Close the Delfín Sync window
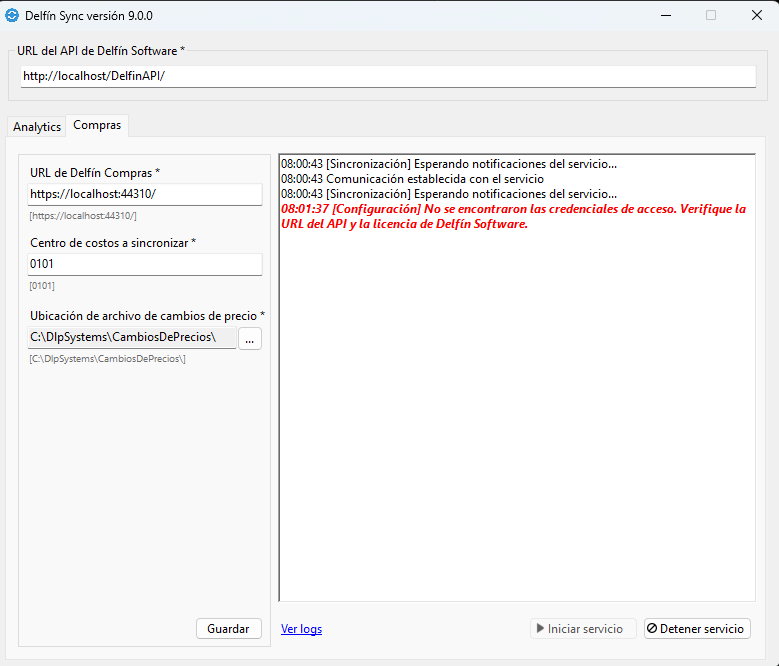The width and height of the screenshot is (779, 666). 757,15
